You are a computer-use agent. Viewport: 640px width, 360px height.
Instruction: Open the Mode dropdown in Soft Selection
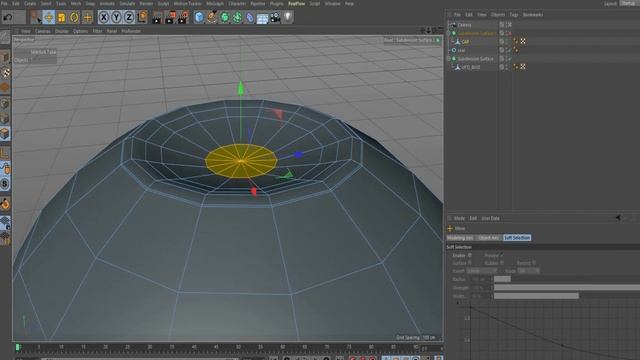coord(529,271)
